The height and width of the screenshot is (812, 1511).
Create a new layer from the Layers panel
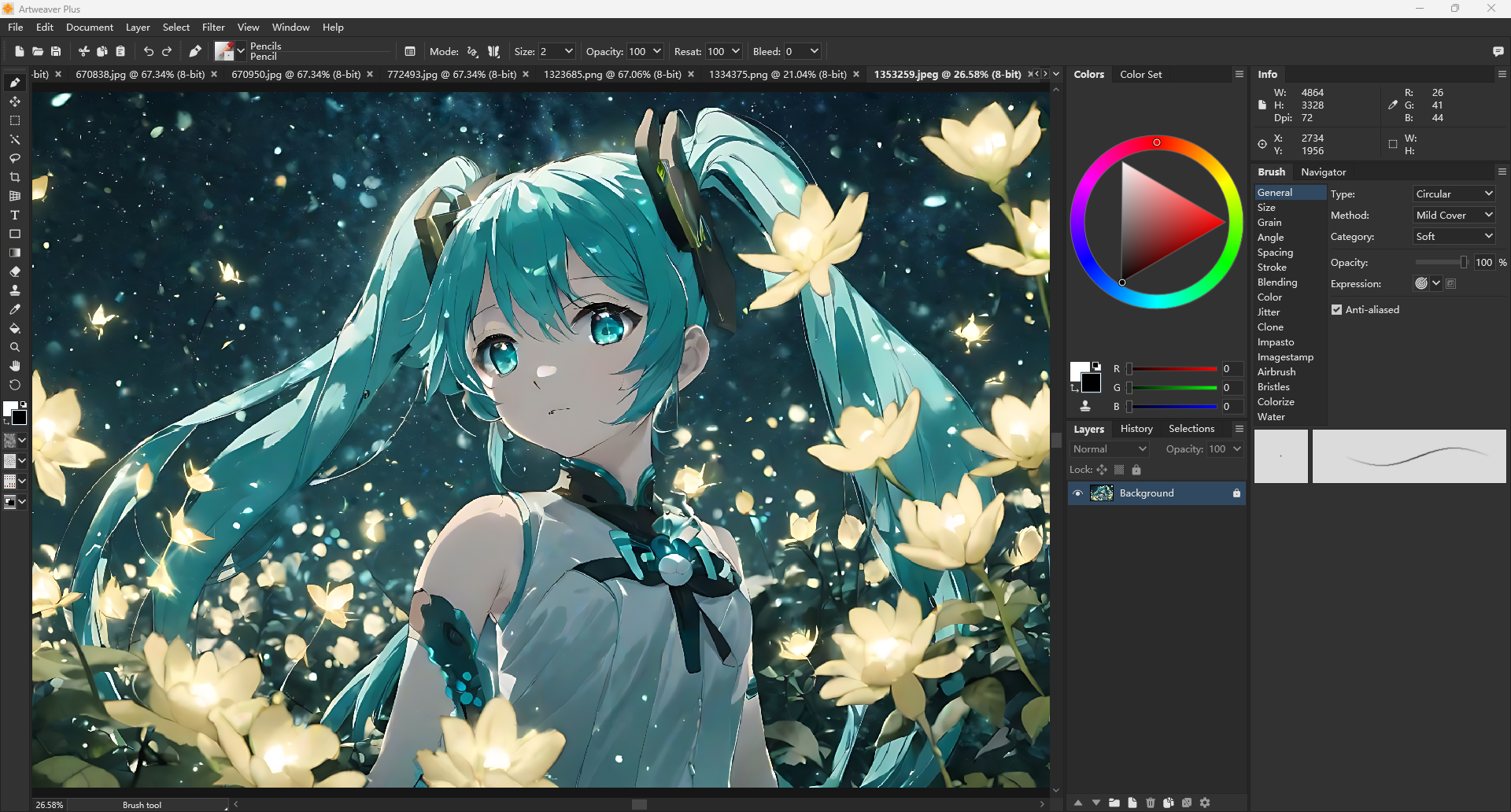[1132, 803]
